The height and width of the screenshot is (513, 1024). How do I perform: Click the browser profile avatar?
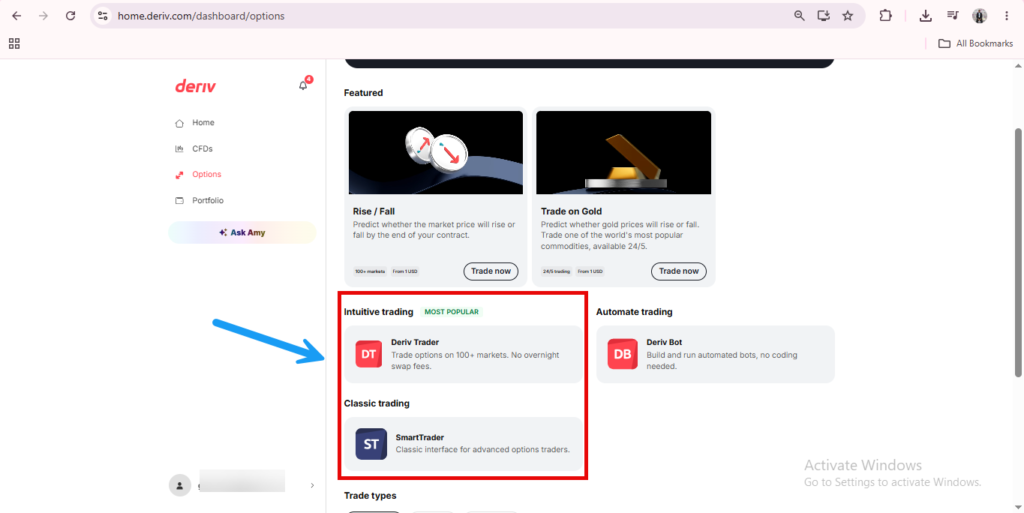click(x=980, y=16)
